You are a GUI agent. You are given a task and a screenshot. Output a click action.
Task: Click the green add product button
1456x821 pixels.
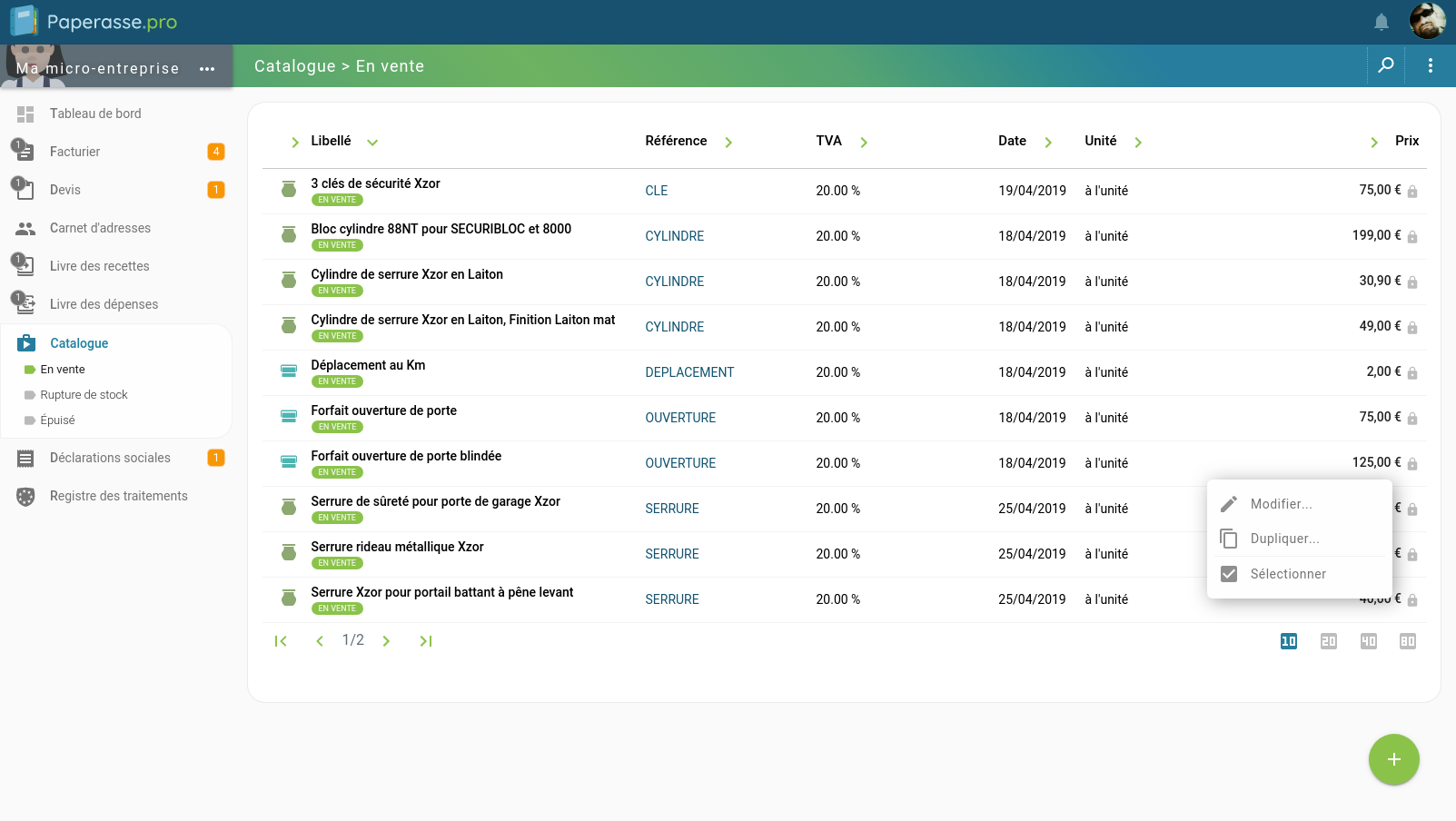1393,759
